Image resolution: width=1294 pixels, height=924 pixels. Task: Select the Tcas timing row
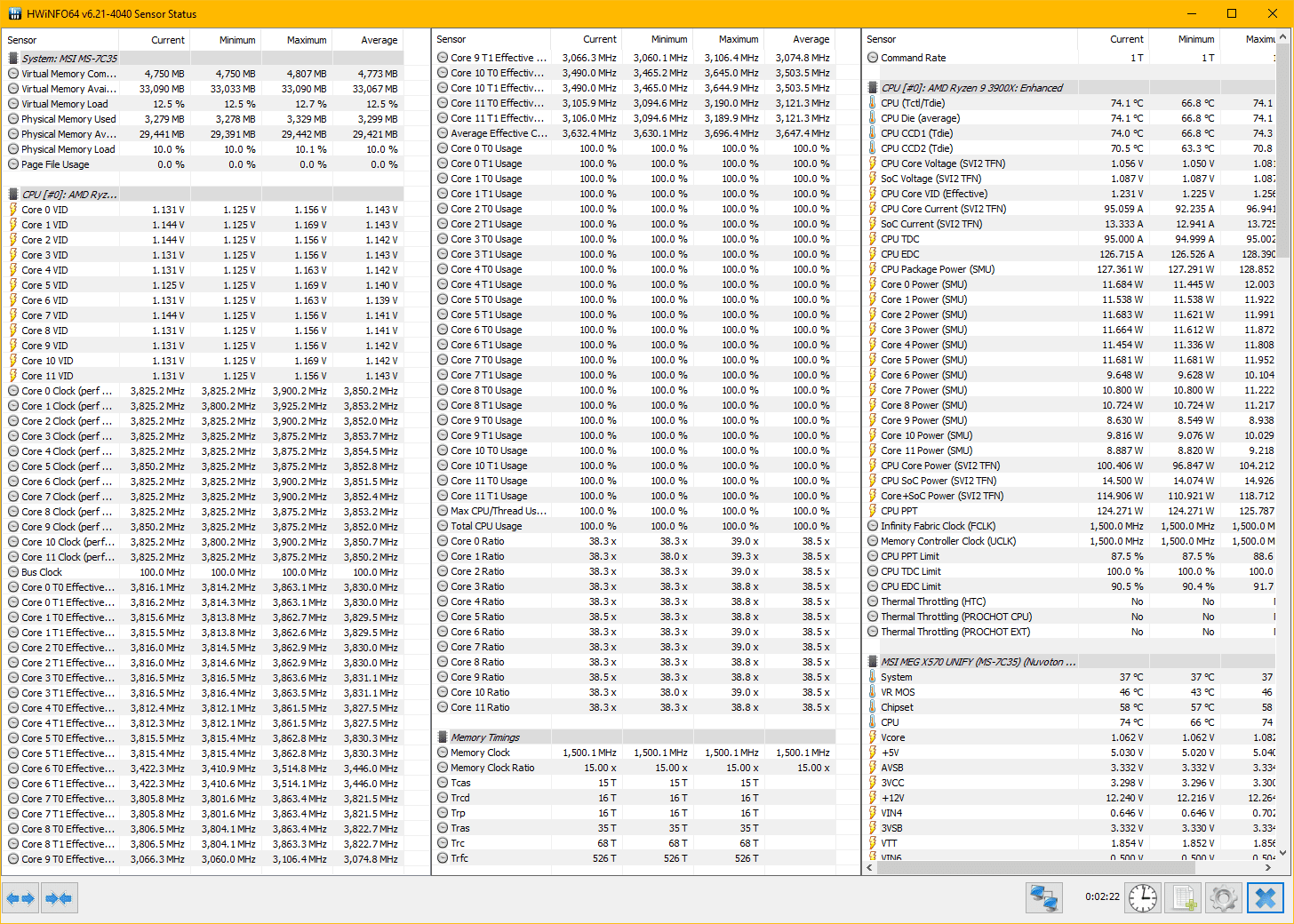[x=635, y=783]
